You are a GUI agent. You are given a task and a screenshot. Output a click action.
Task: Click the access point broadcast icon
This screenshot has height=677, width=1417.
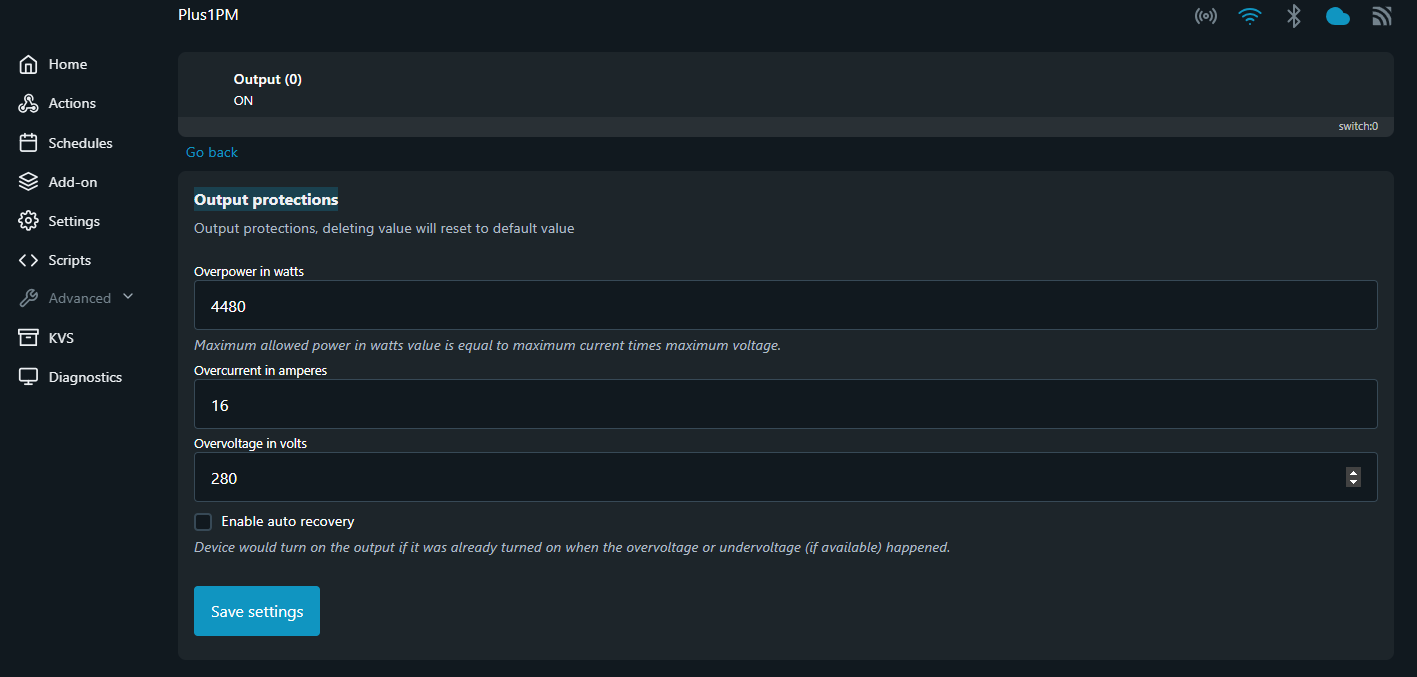point(1206,16)
